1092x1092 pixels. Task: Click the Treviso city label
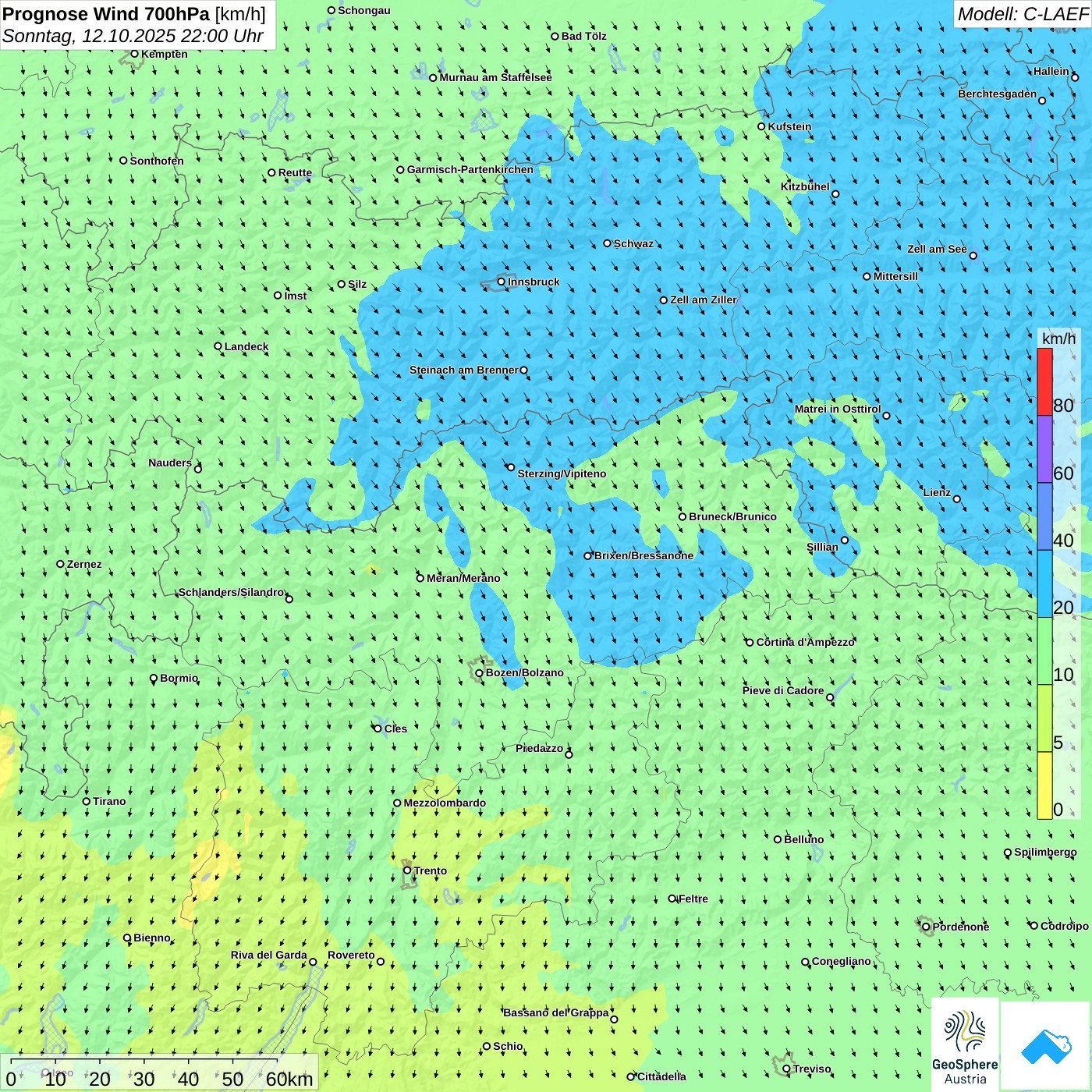point(812,1069)
